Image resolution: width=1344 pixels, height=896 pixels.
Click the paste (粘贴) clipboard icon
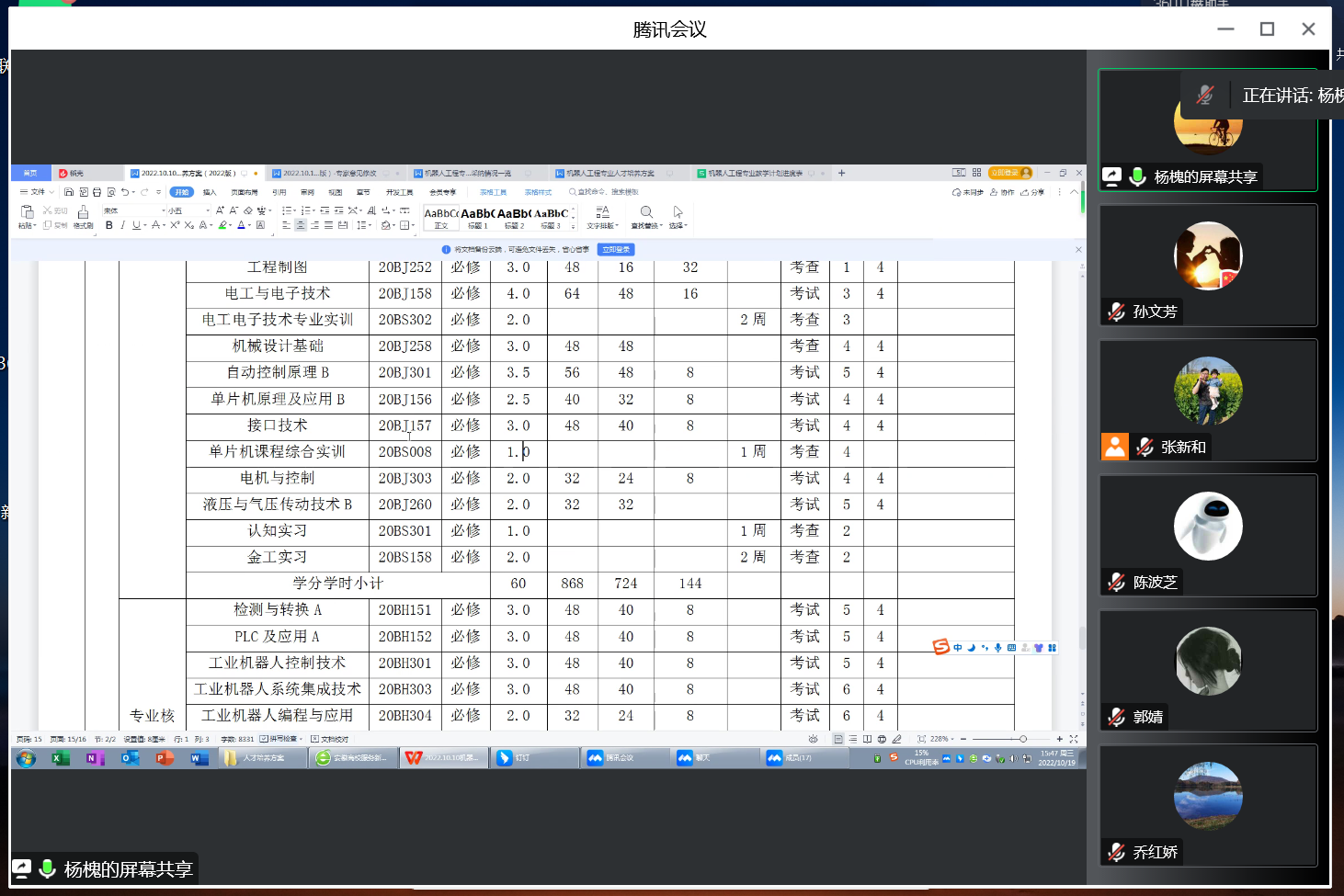[x=27, y=213]
